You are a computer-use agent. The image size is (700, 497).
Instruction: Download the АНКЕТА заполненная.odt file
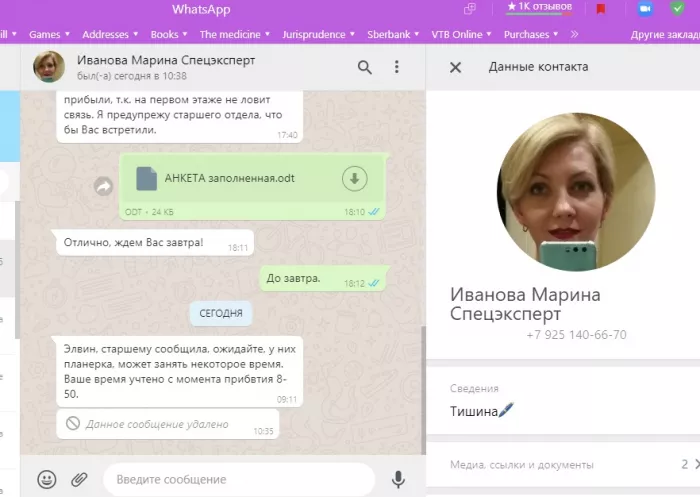point(354,179)
